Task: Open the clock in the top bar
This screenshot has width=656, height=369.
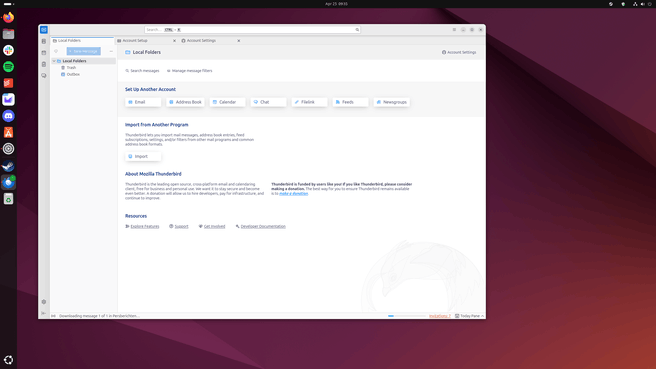Action: pos(336,4)
